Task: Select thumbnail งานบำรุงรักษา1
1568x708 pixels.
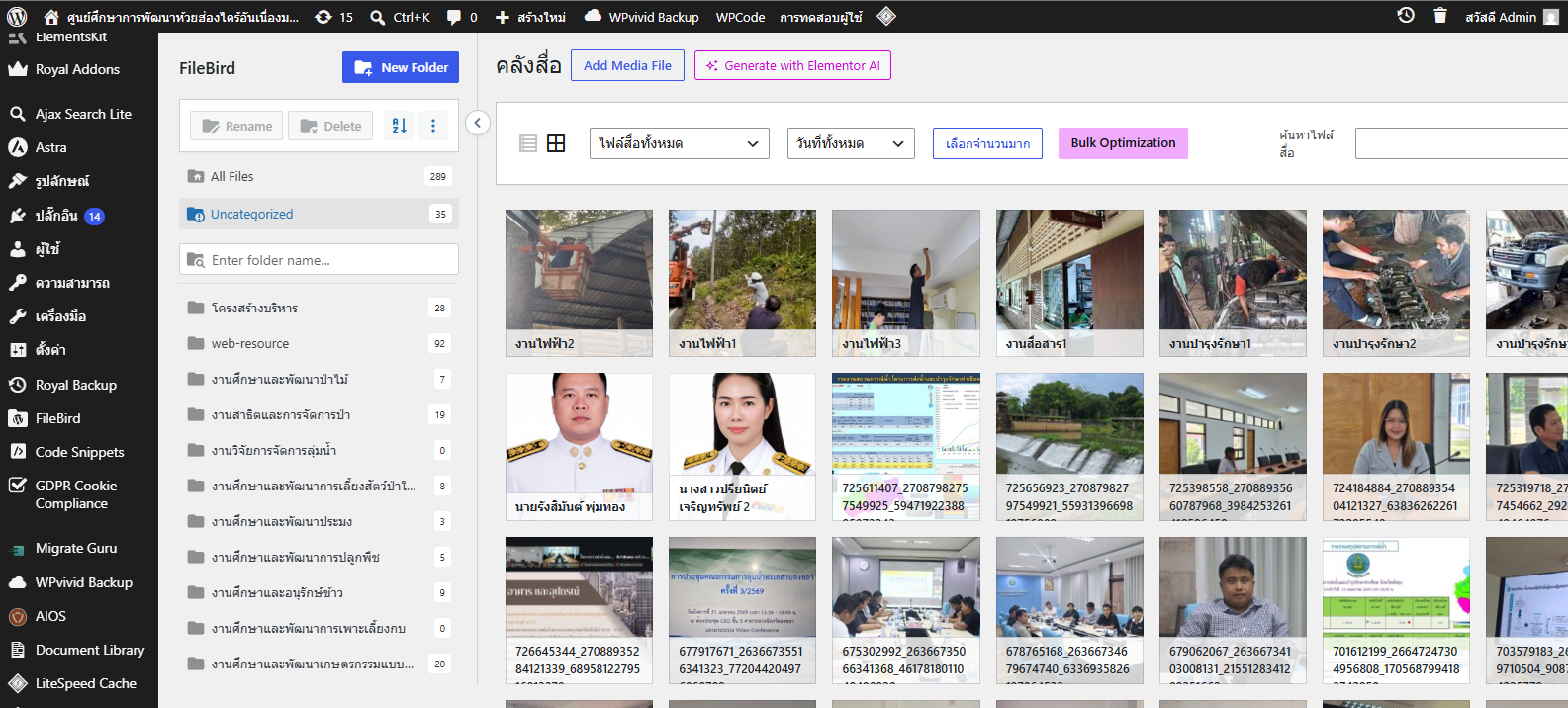Action: (1233, 283)
